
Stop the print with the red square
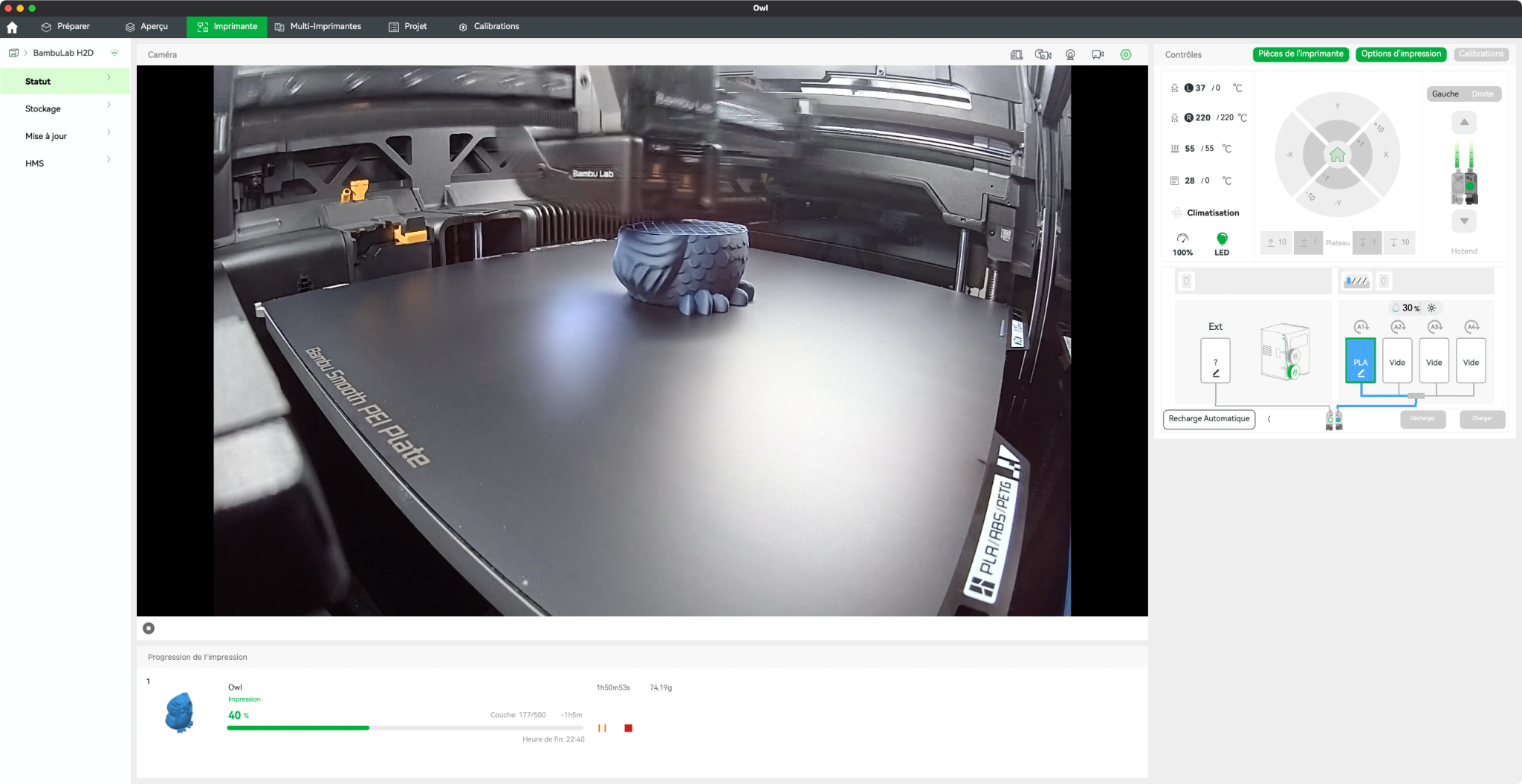[629, 728]
